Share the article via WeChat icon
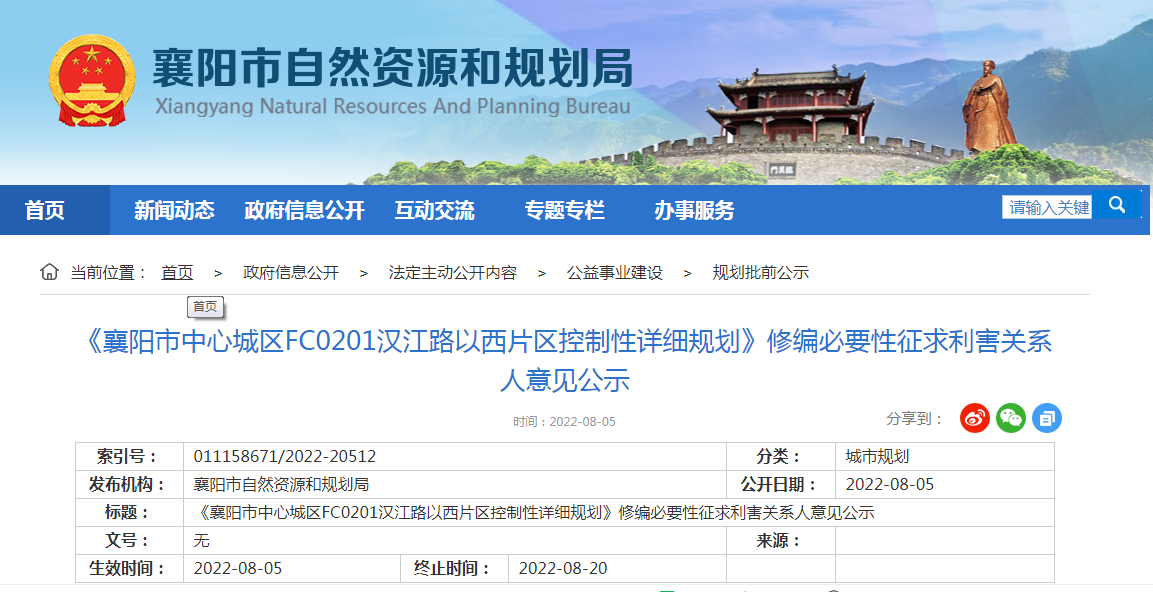 1011,418
